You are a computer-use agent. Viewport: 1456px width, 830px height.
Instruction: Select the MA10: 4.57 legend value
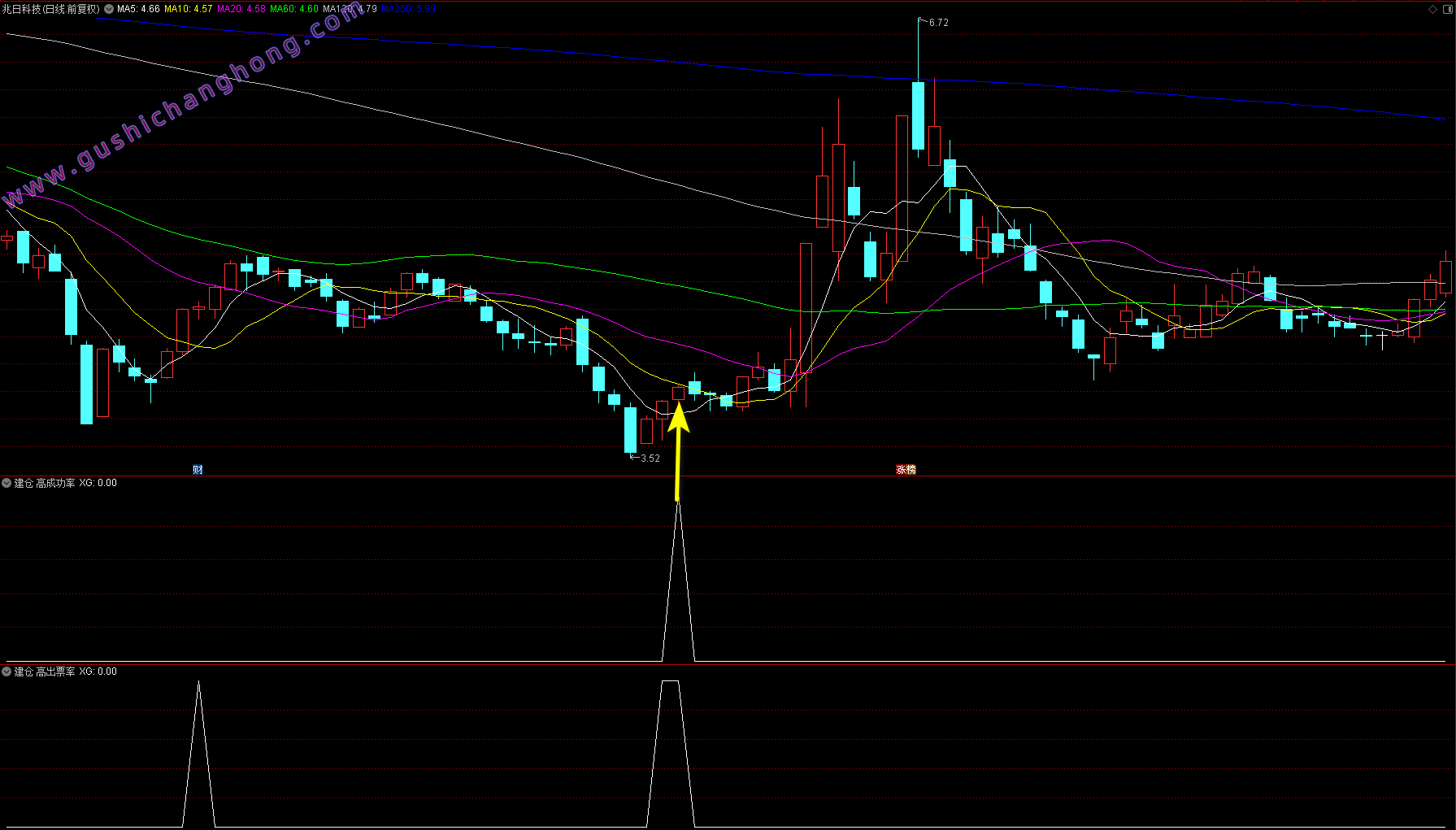coord(189,9)
